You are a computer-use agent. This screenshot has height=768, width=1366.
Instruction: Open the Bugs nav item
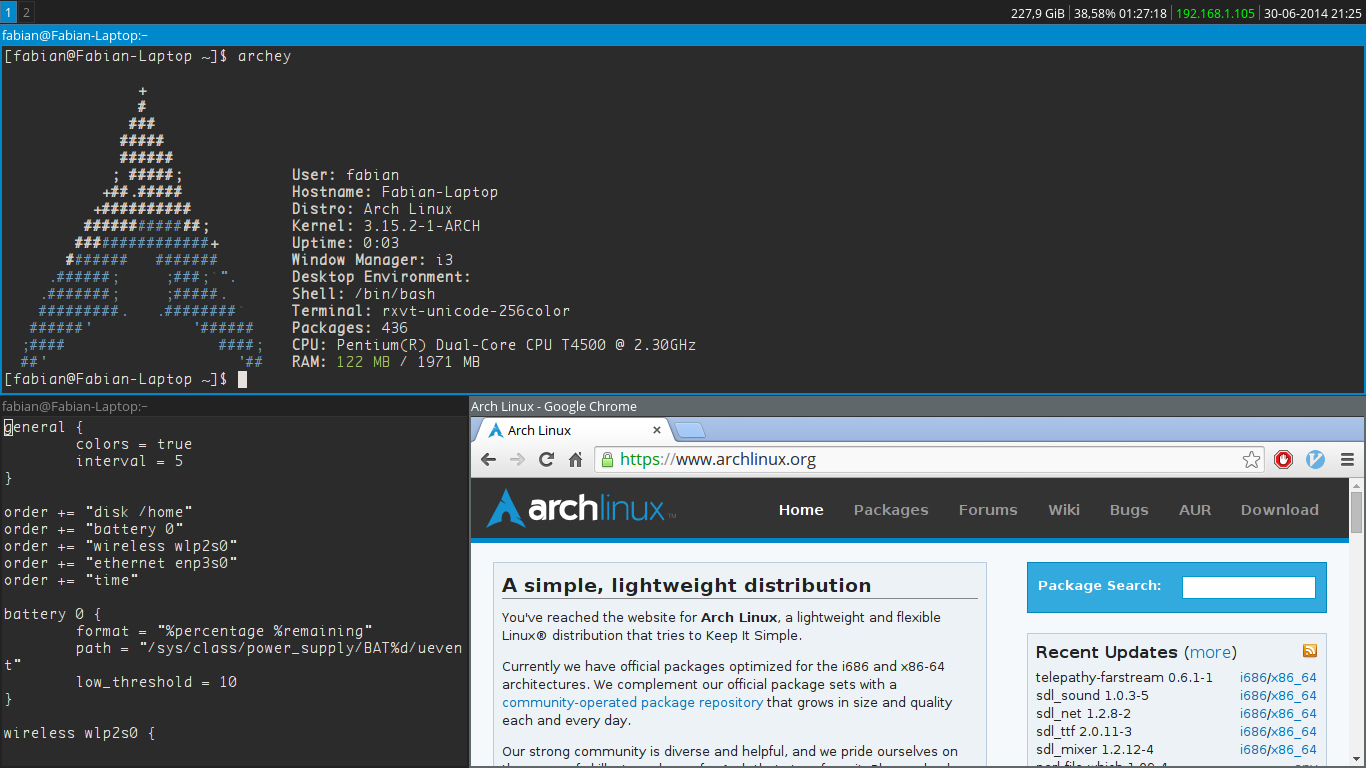(x=1129, y=510)
